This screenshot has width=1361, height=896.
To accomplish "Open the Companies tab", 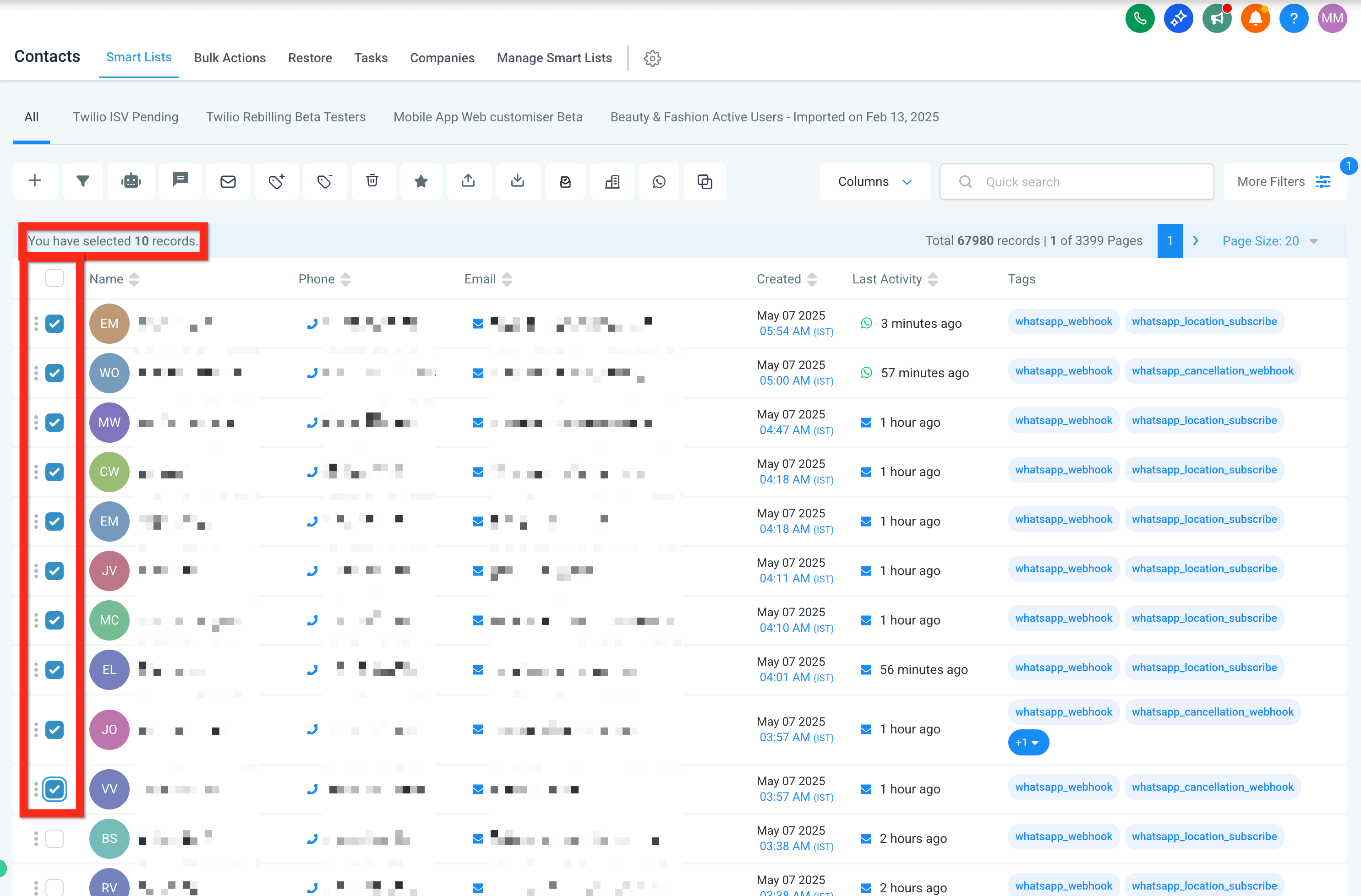I will point(442,58).
